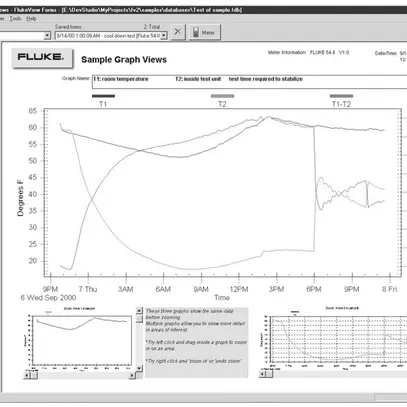The width and height of the screenshot is (407, 407).
Task: Select the T2 legend color bar
Action: click(x=222, y=96)
